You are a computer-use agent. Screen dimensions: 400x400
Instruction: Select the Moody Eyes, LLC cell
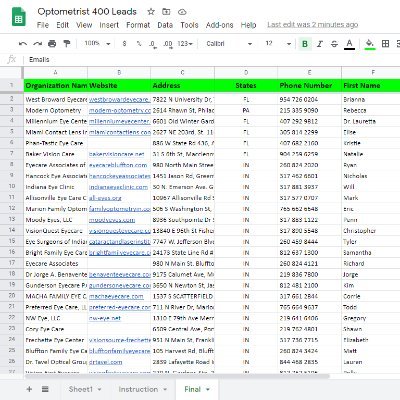55,220
